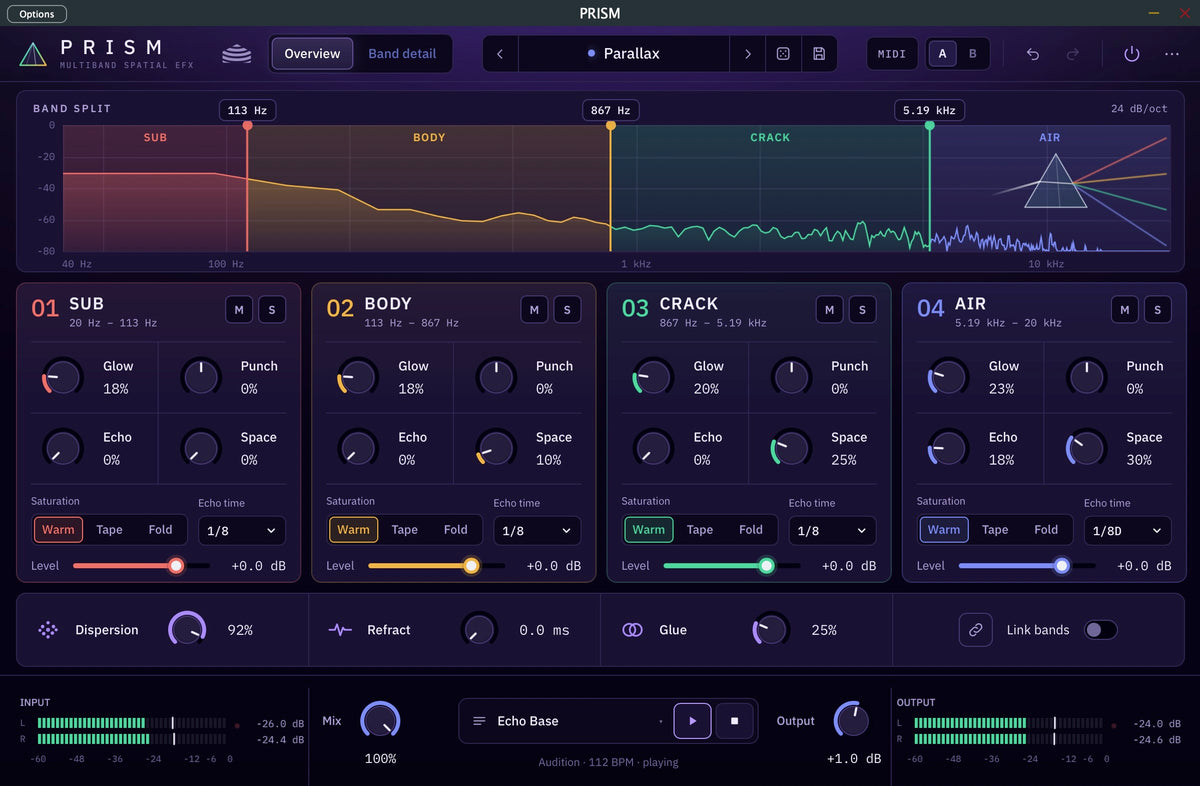Open the CRACK Echo time dropdown

coord(832,531)
